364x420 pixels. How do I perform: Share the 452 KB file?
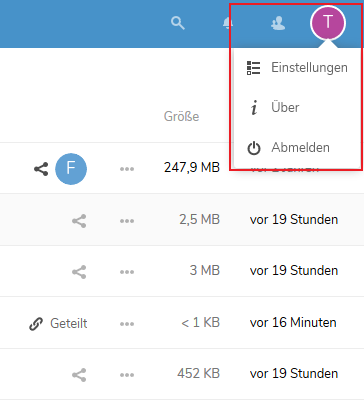coord(79,375)
